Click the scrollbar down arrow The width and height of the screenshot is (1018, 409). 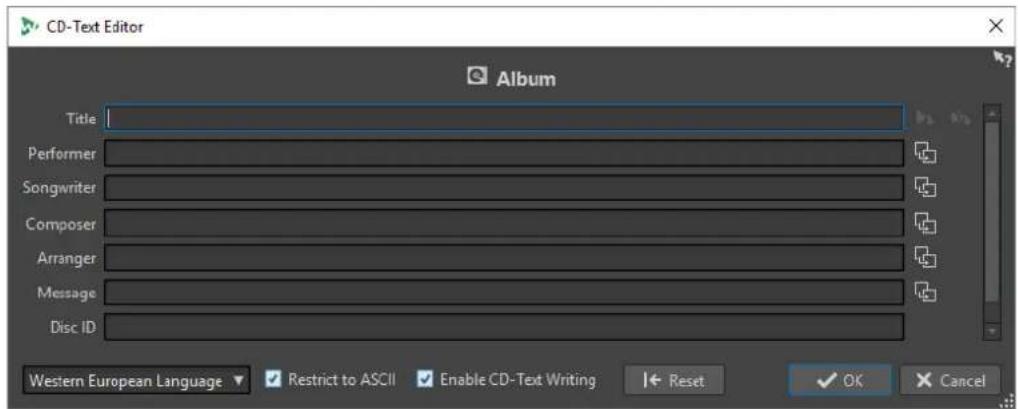coord(991,330)
